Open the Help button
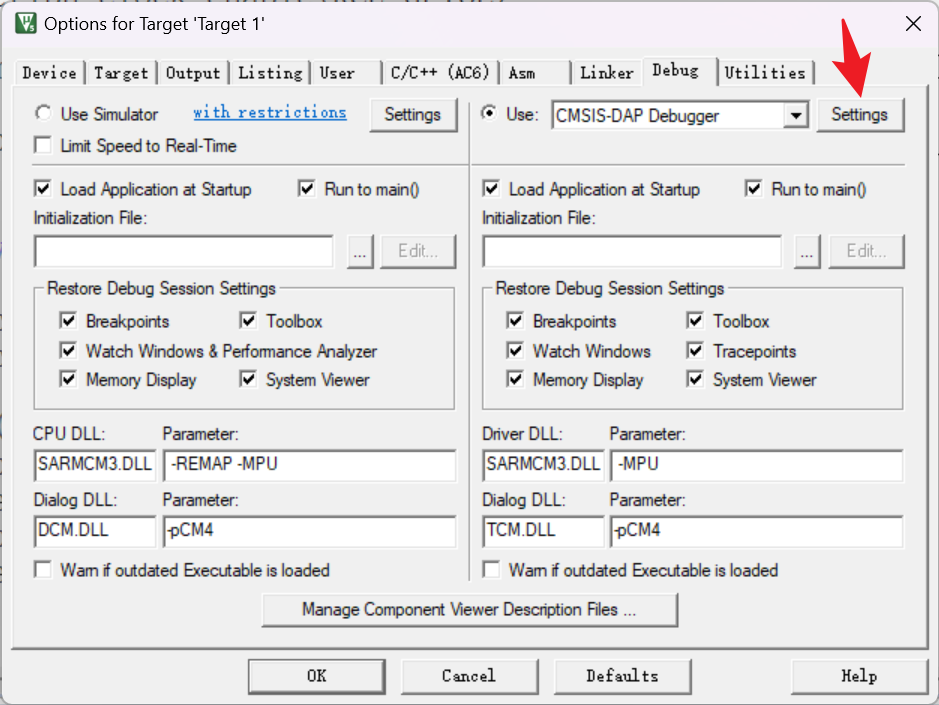939x705 pixels. point(859,676)
